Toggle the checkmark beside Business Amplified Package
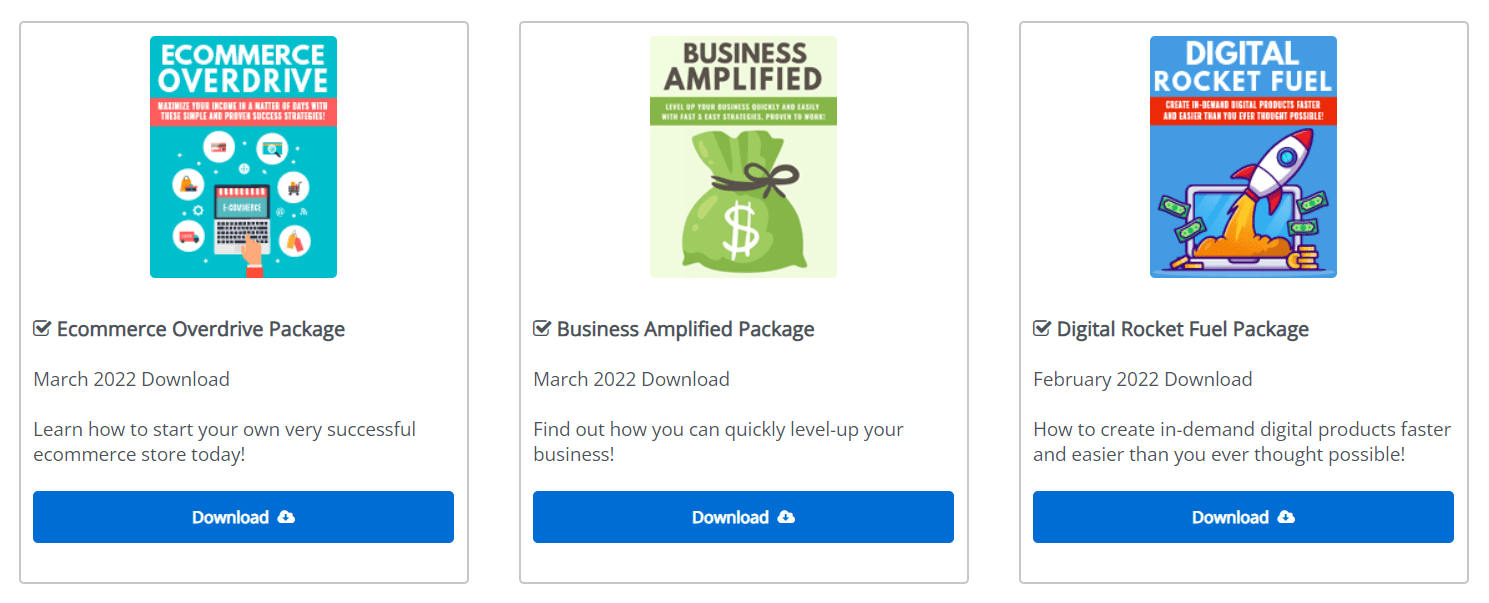The image size is (1489, 603). [542, 329]
